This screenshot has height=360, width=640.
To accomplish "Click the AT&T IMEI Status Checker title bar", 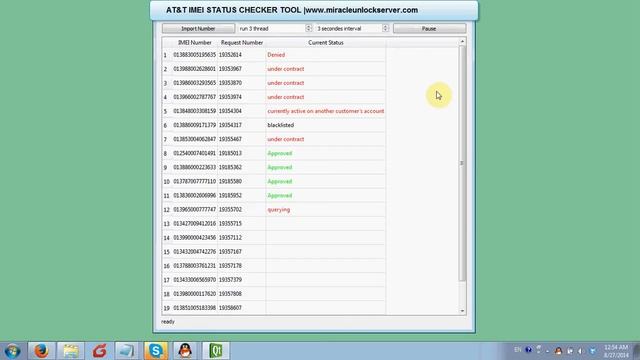I will (314, 10).
